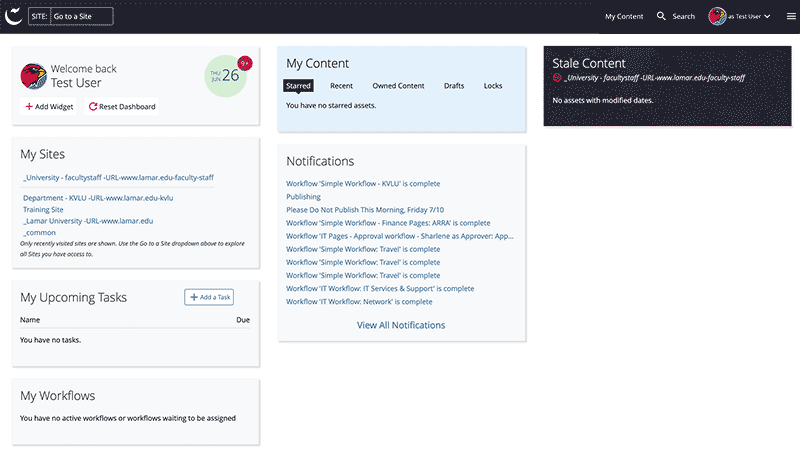Click the Cascade CMS logo icon
The image size is (800, 456).
tap(13, 16)
